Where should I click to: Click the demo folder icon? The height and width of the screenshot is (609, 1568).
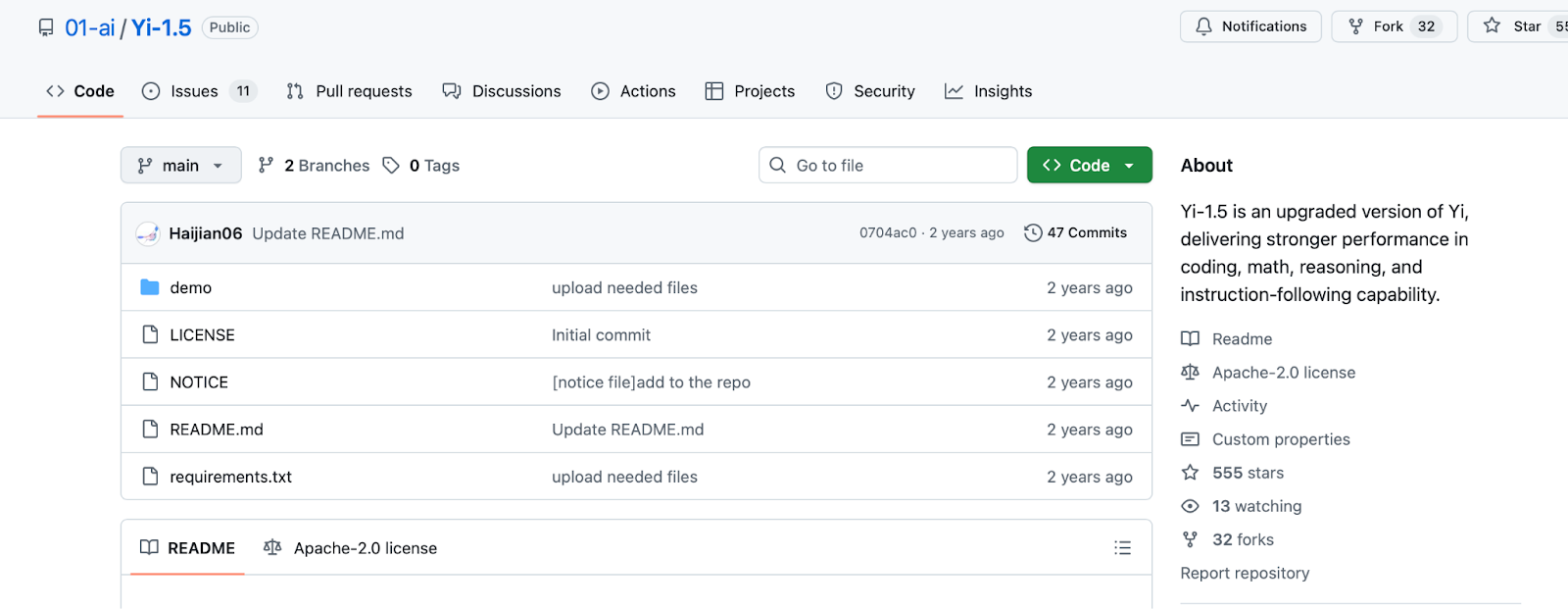pyautogui.click(x=150, y=287)
